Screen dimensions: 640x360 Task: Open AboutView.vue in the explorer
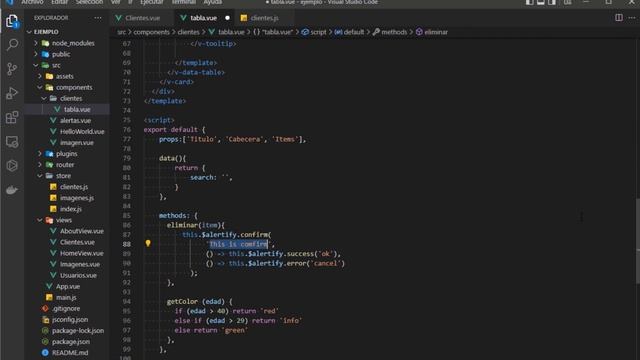81,231
